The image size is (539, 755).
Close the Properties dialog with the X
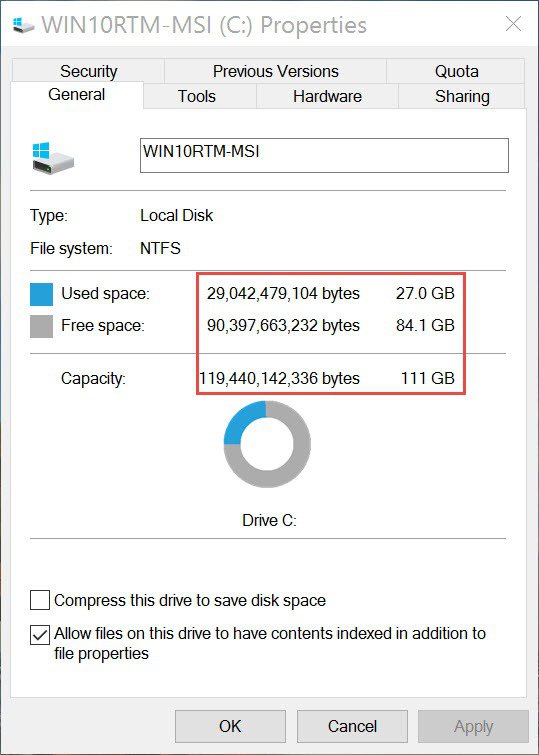pos(513,24)
